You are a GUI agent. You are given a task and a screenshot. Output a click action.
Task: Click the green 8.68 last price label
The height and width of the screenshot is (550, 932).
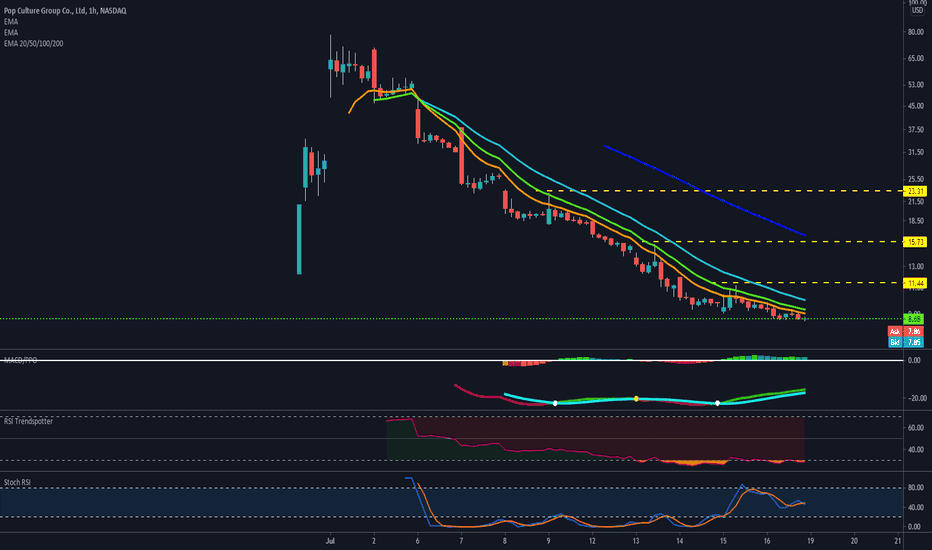pos(914,319)
